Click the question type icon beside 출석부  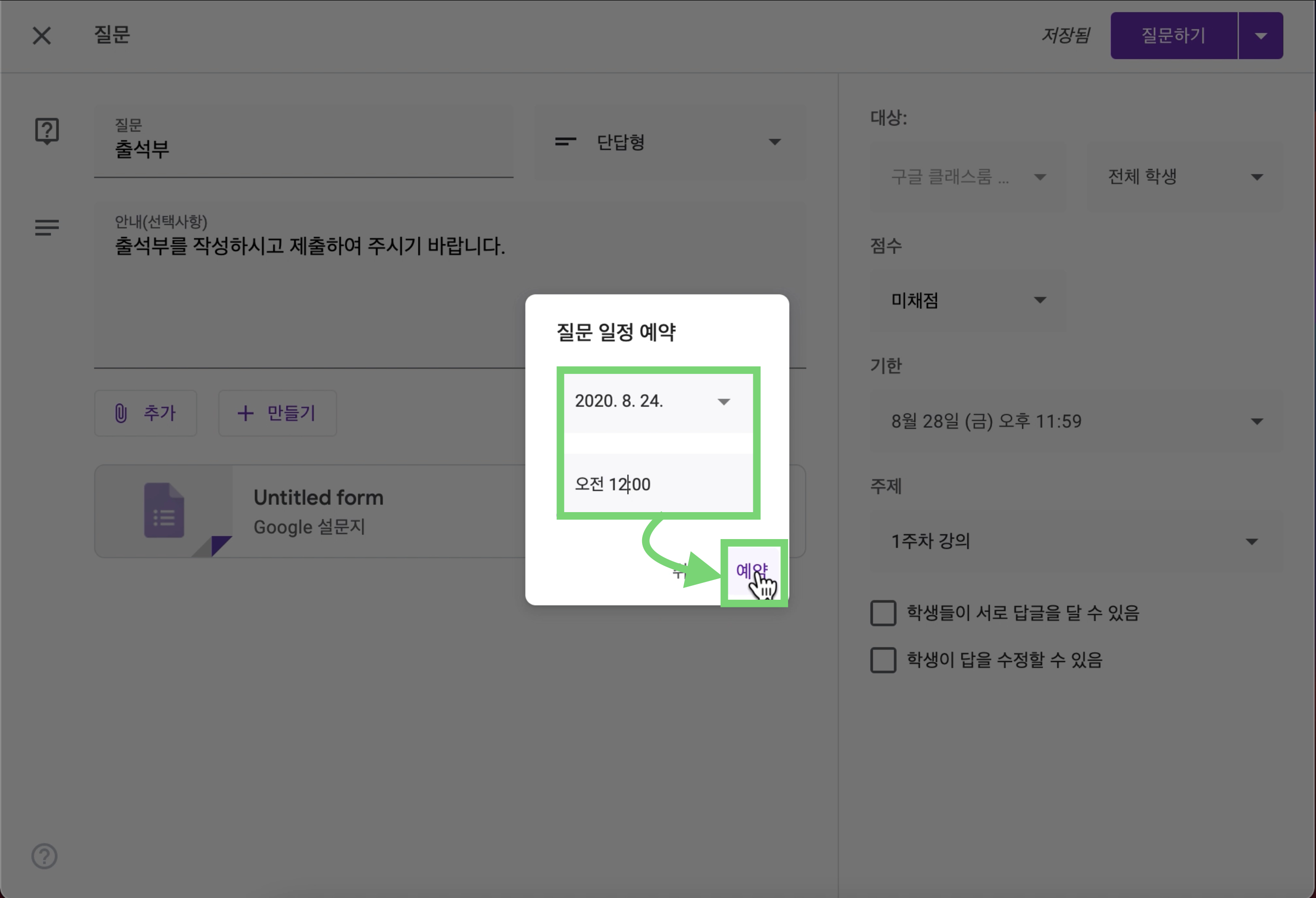47,132
